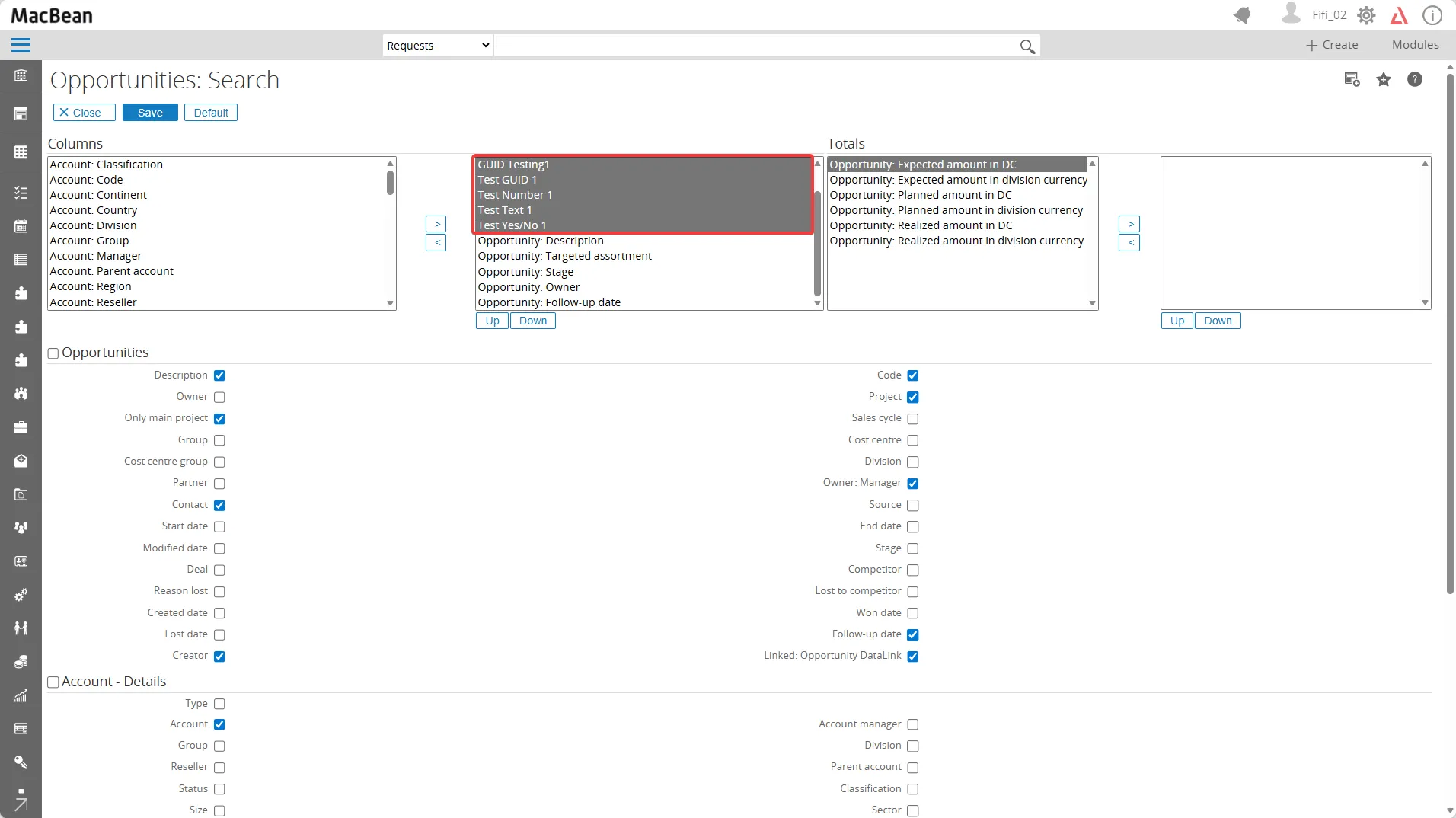Image resolution: width=1456 pixels, height=818 pixels.
Task: Click the red Exact logo icon
Action: pyautogui.click(x=1399, y=15)
